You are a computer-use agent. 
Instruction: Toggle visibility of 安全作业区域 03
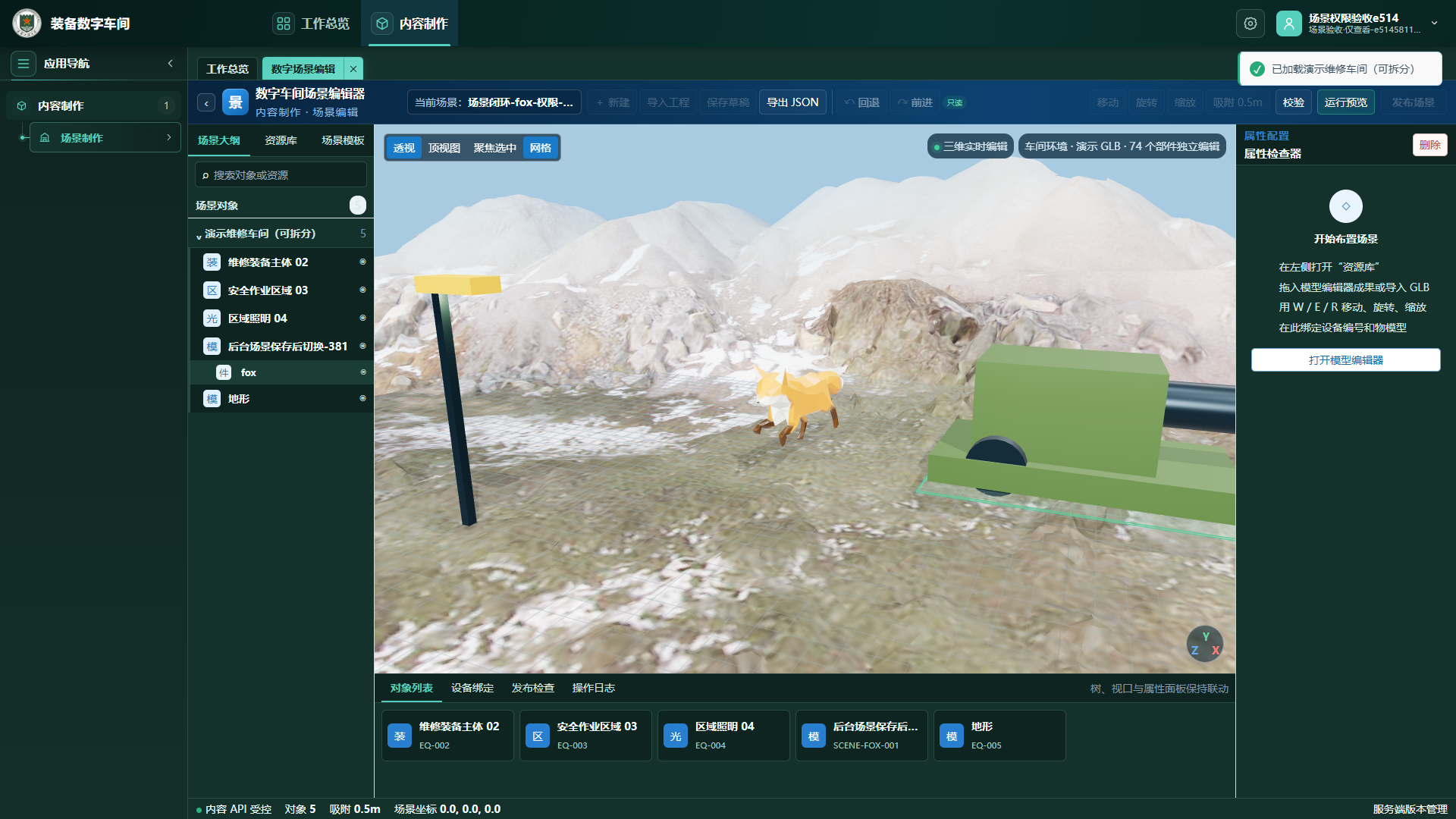pyautogui.click(x=362, y=290)
